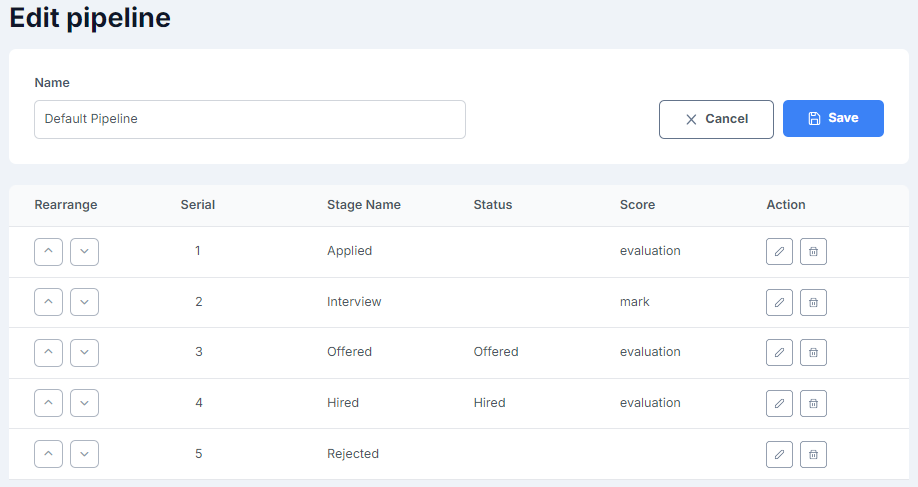Save the pipeline changes
Viewport: 918px width, 487px height.
[833, 118]
